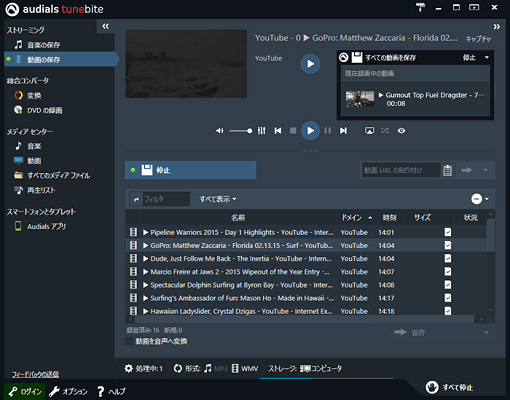
Task: Open オプション with the wrench icon
Action: pyautogui.click(x=69, y=391)
